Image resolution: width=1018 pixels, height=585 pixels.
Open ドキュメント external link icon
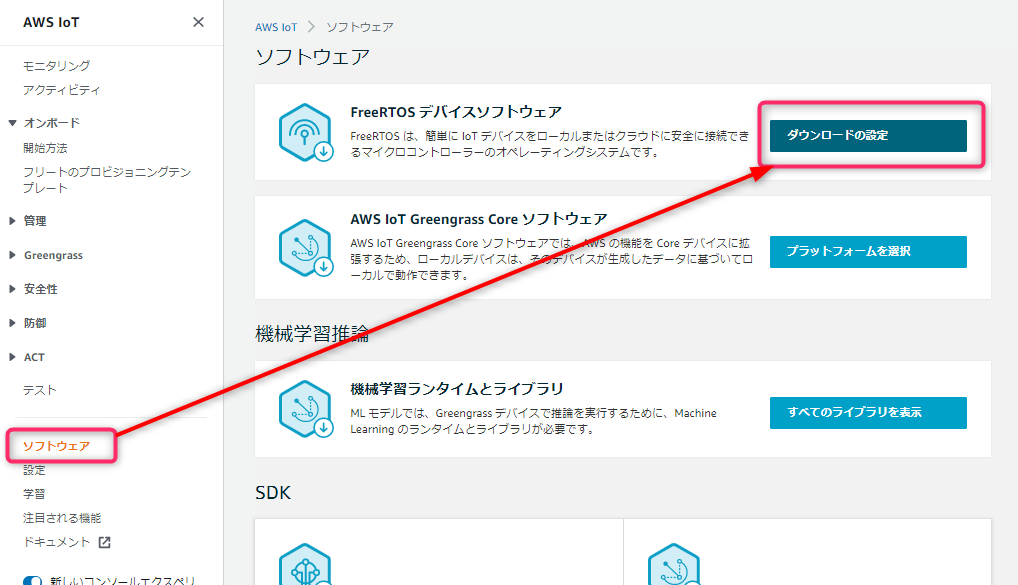105,542
